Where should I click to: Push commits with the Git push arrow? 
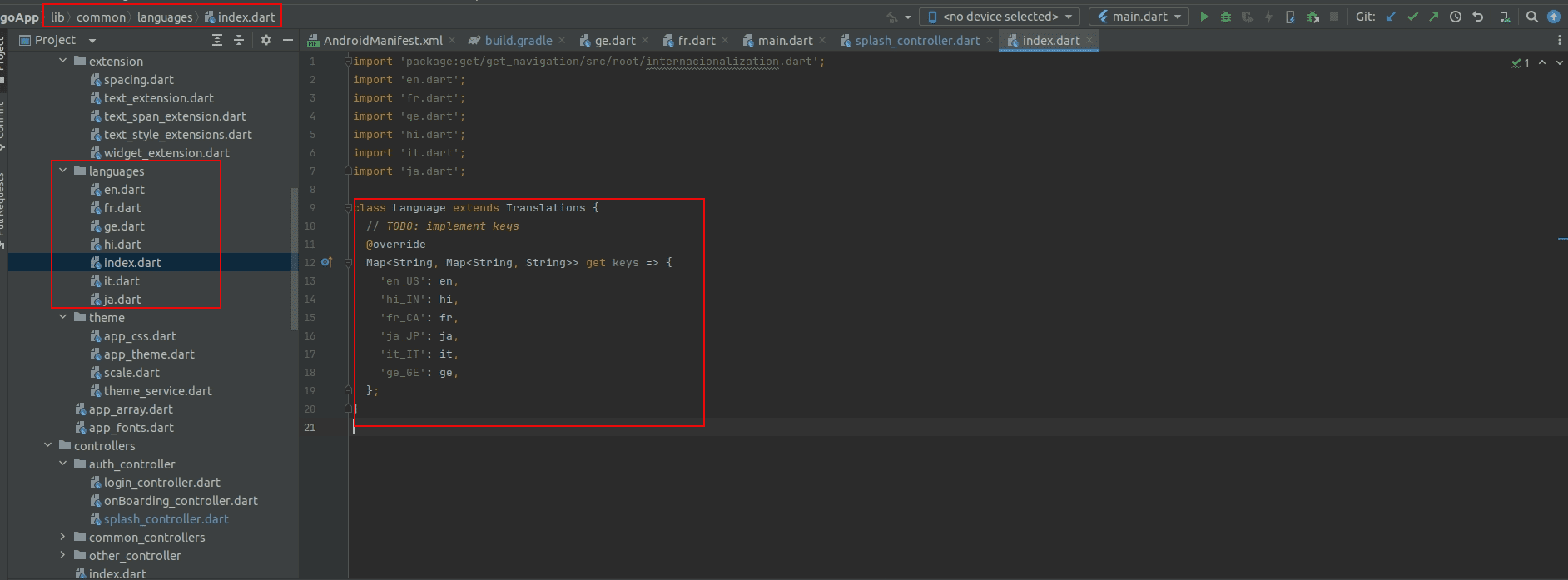[x=1433, y=17]
